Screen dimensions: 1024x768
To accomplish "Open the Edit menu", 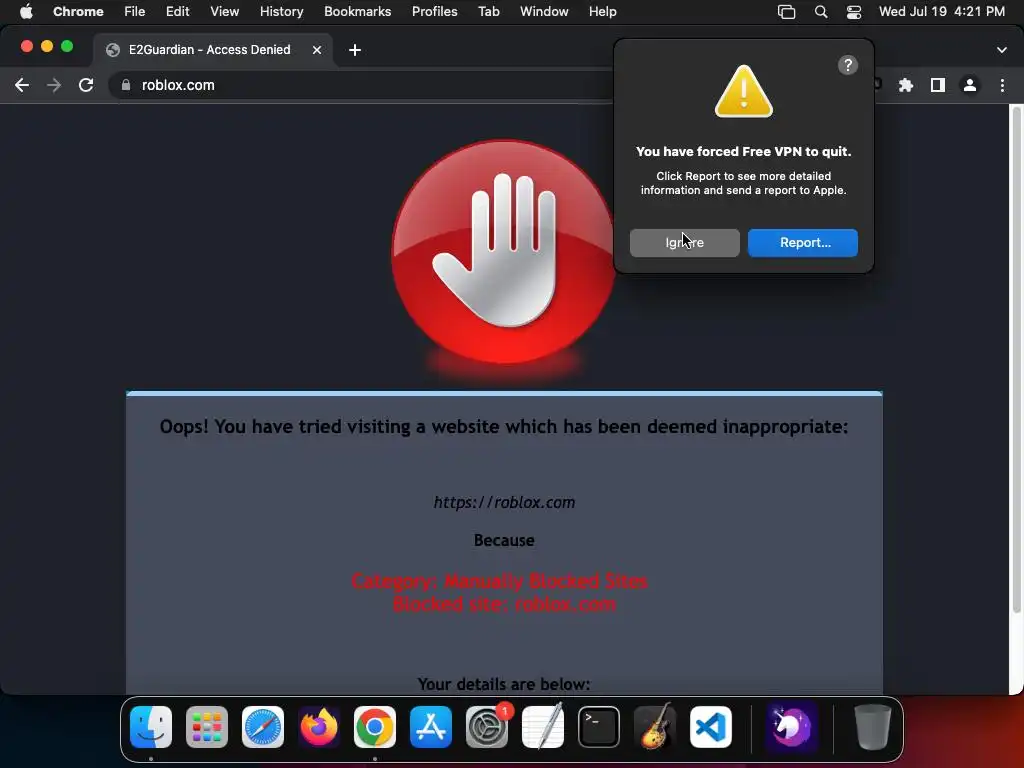I will point(177,12).
